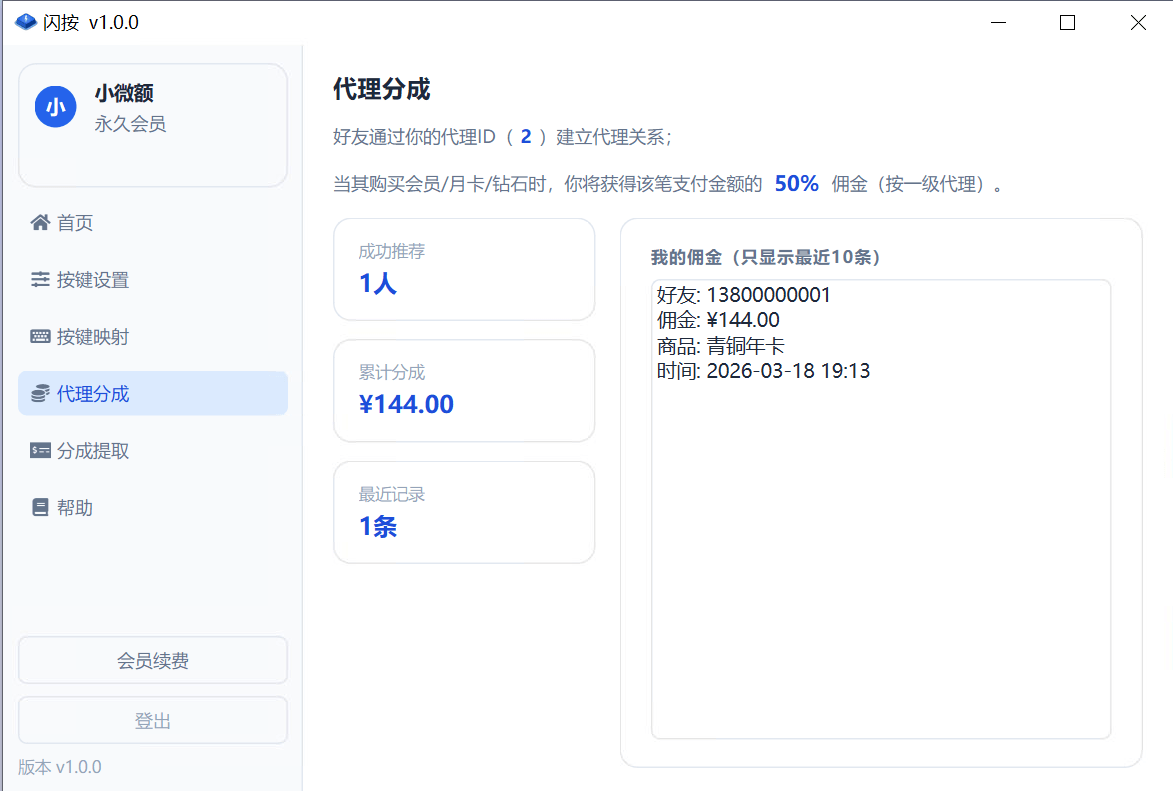Click the 版本 v1.0.0 label

point(59,766)
